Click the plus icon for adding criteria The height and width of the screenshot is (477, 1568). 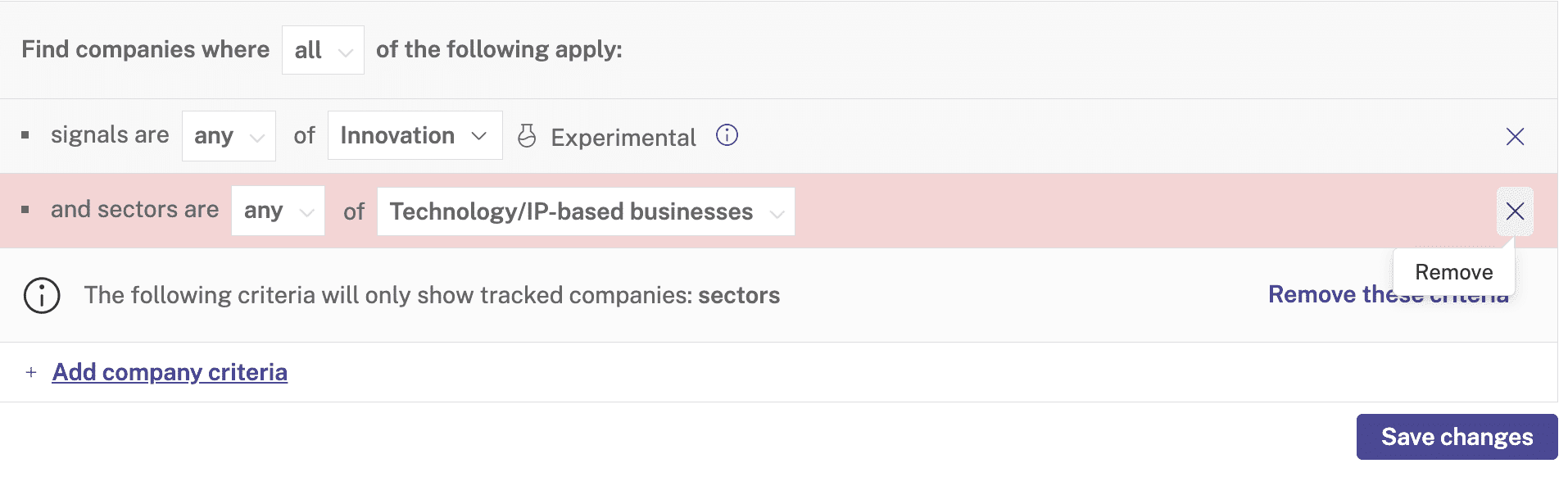(31, 372)
